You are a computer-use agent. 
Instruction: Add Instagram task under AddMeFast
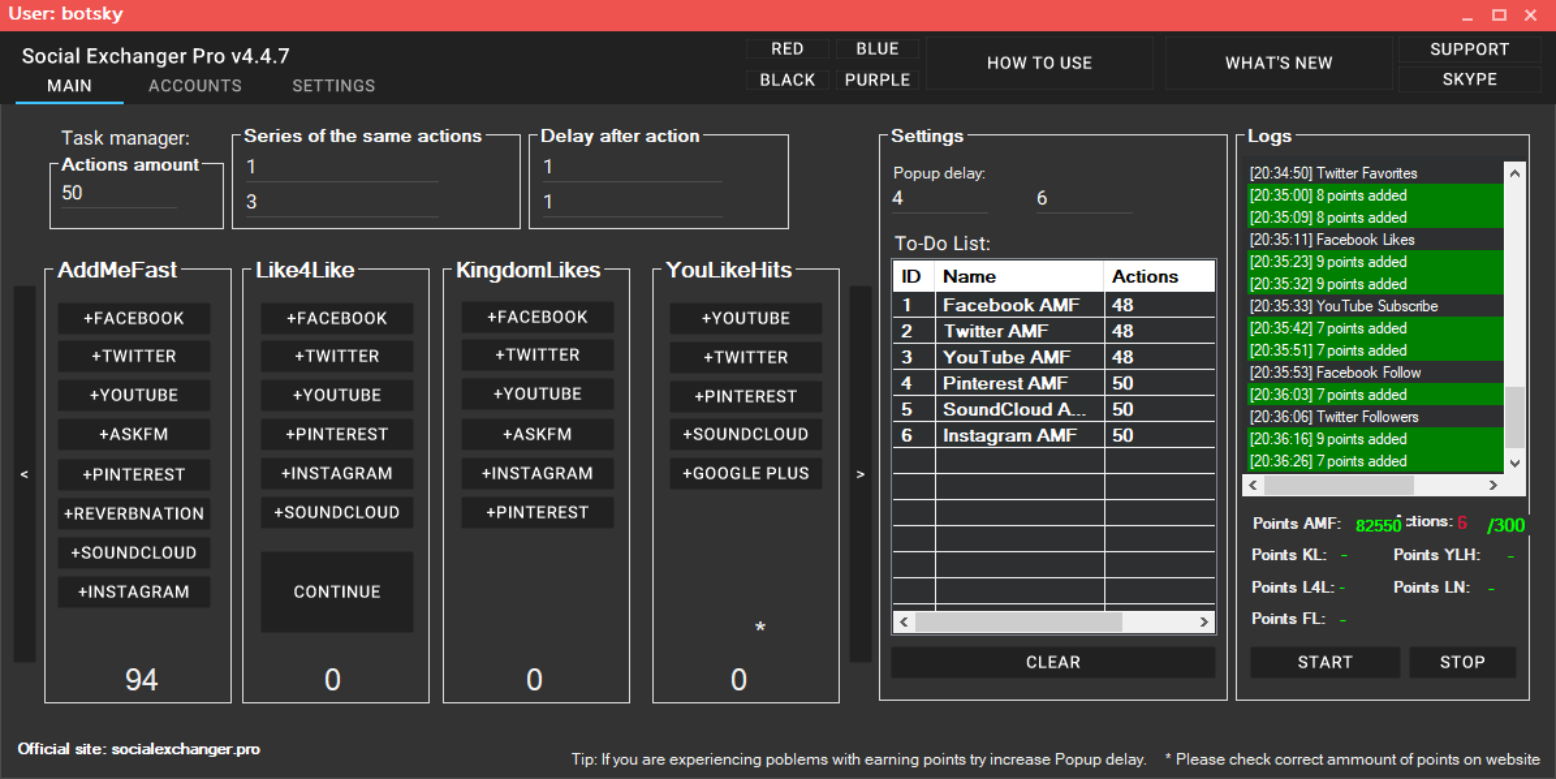pyautogui.click(x=134, y=592)
